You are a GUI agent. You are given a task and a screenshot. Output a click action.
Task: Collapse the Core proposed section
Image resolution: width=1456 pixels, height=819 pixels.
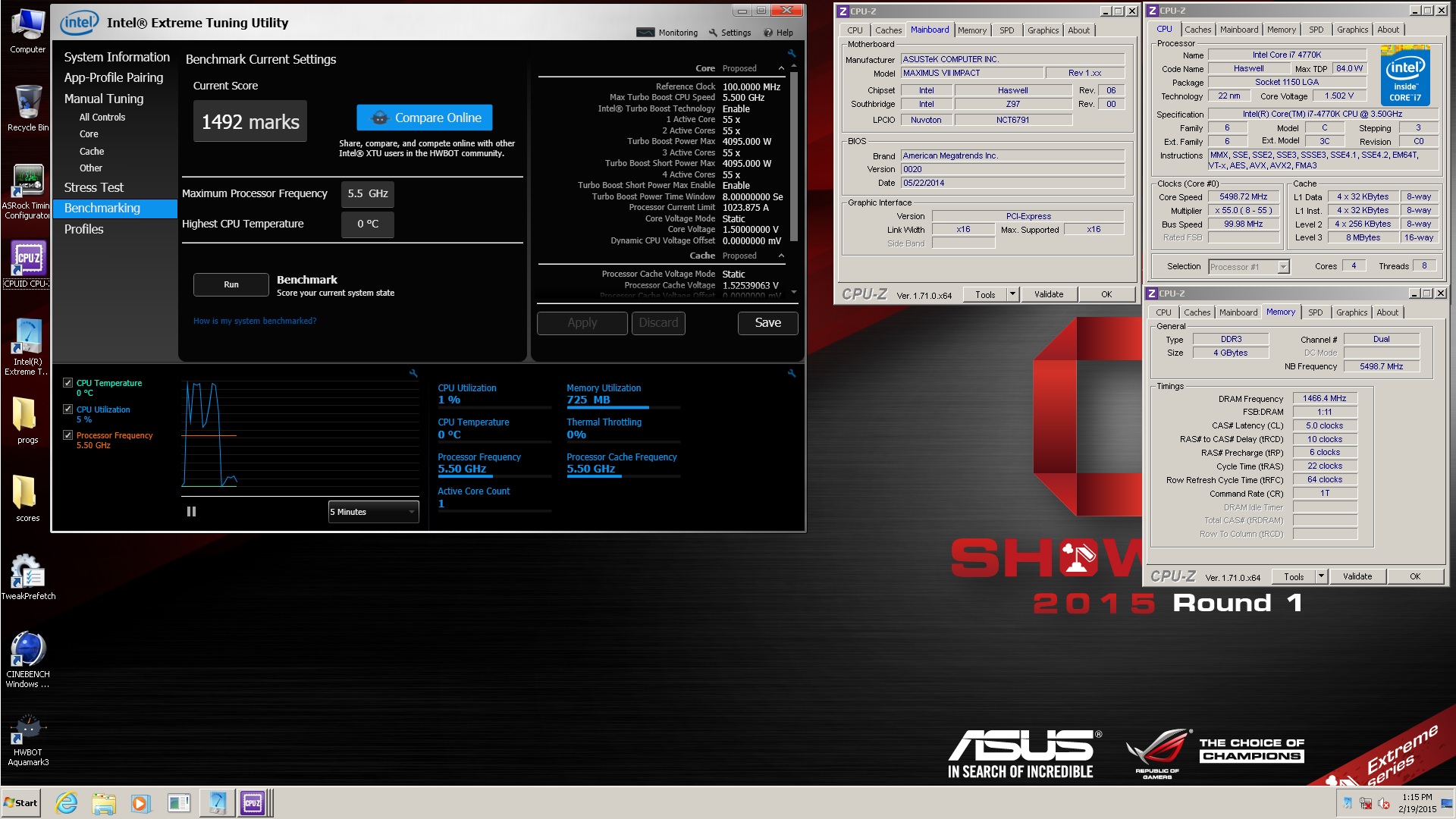[781, 68]
